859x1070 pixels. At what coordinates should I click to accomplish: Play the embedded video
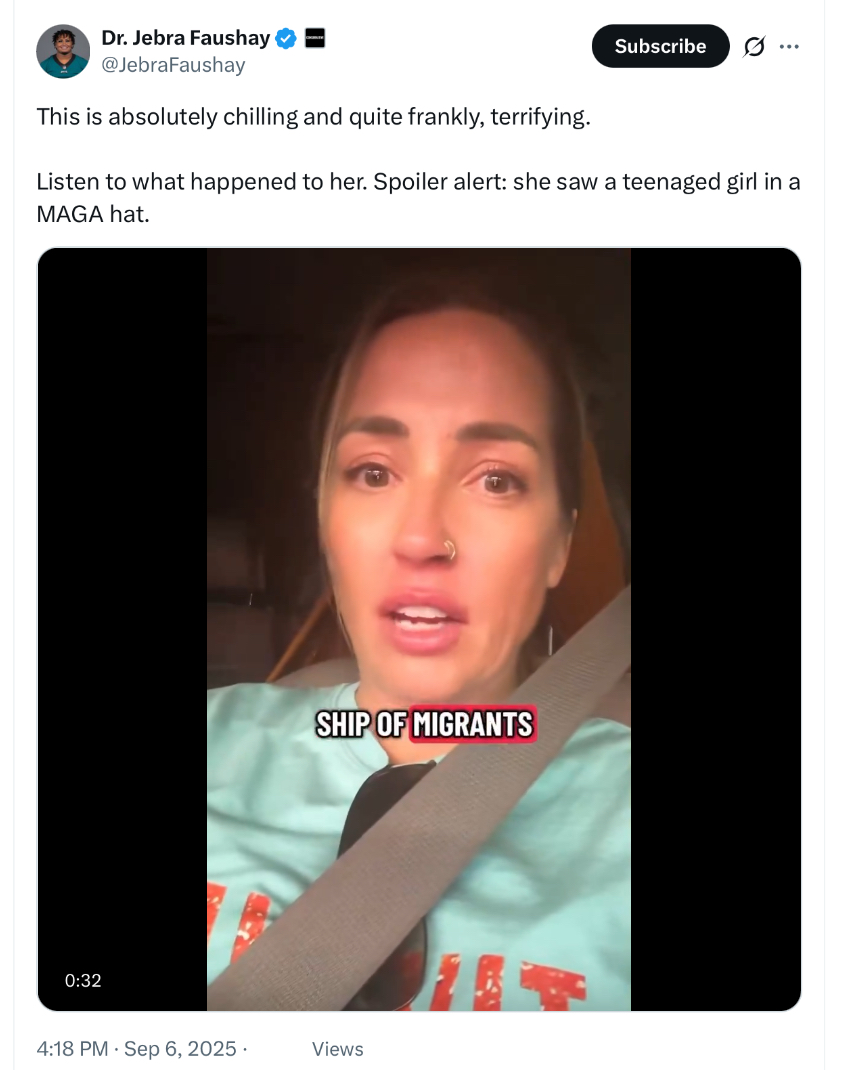pos(419,629)
